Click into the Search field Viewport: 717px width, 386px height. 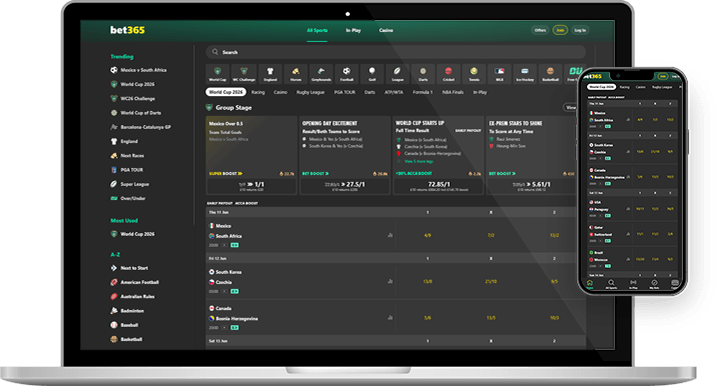click(396, 52)
